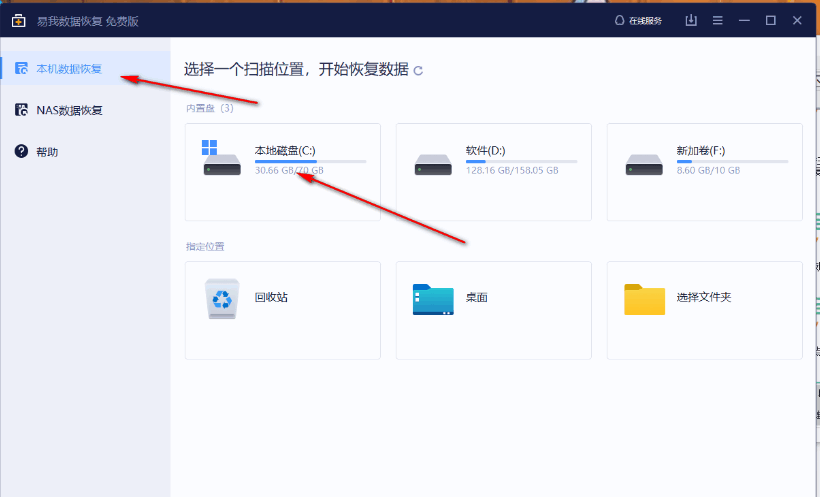Screen dimensions: 820x497
Task: Choose 回收站 as scan location
Action: click(x=283, y=310)
